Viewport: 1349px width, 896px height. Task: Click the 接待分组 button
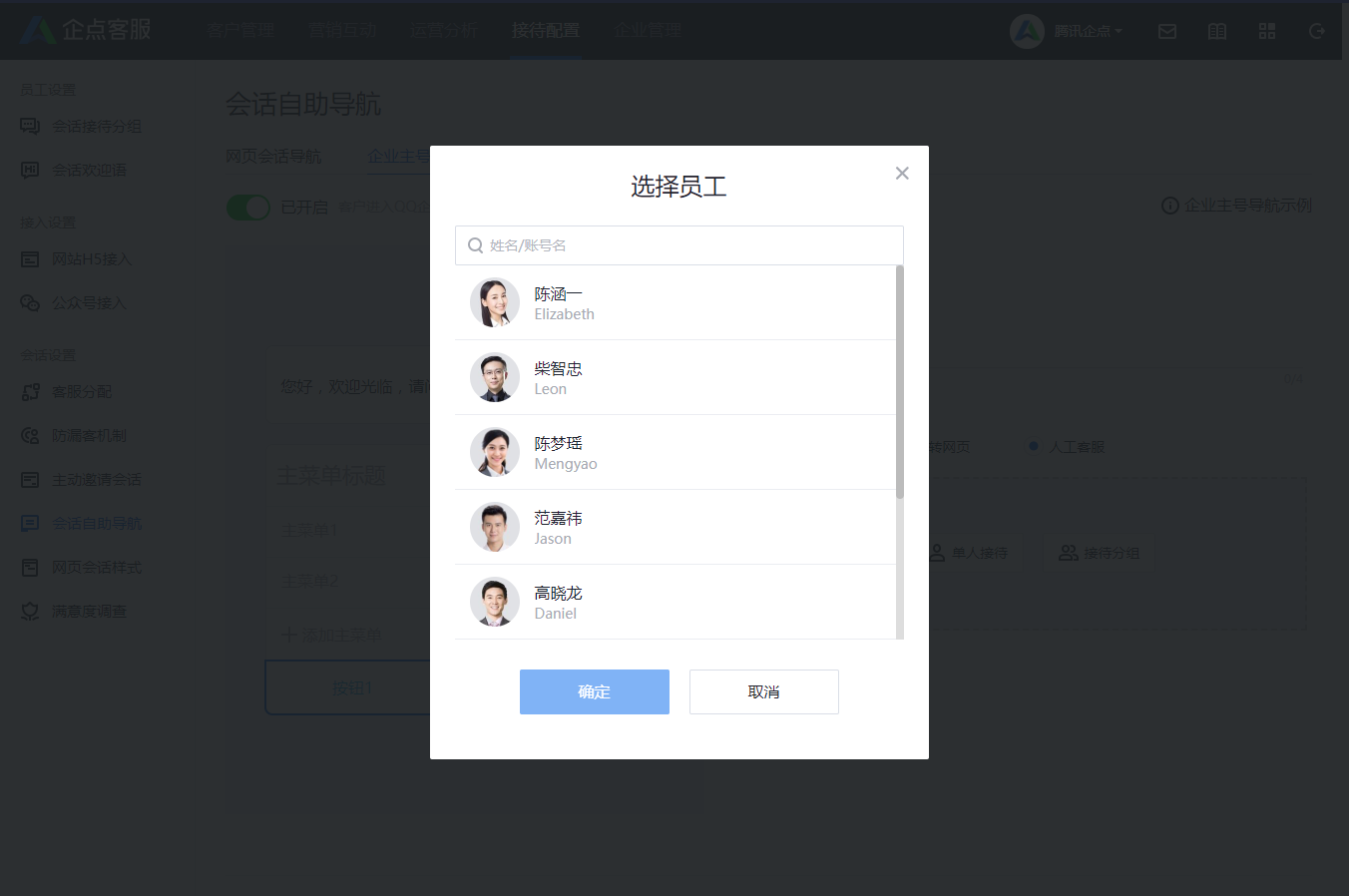pyautogui.click(x=1099, y=552)
